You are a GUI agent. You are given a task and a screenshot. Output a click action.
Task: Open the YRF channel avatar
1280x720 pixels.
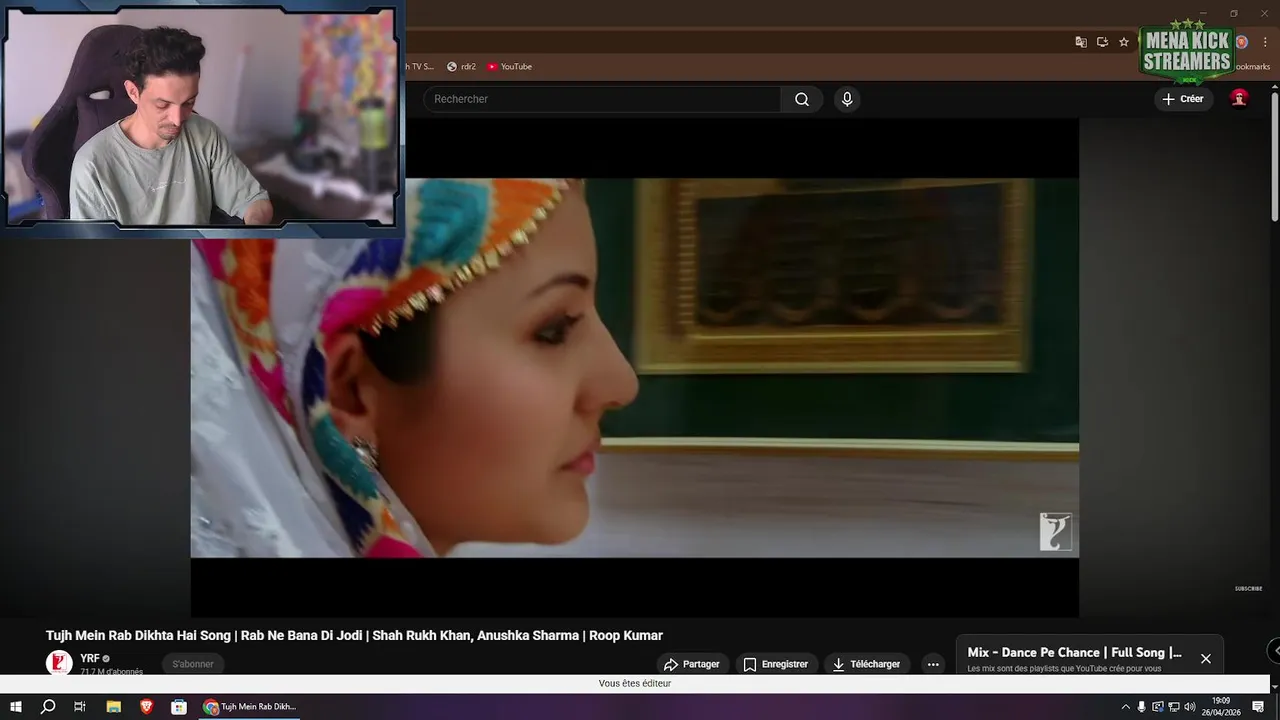tap(59, 663)
